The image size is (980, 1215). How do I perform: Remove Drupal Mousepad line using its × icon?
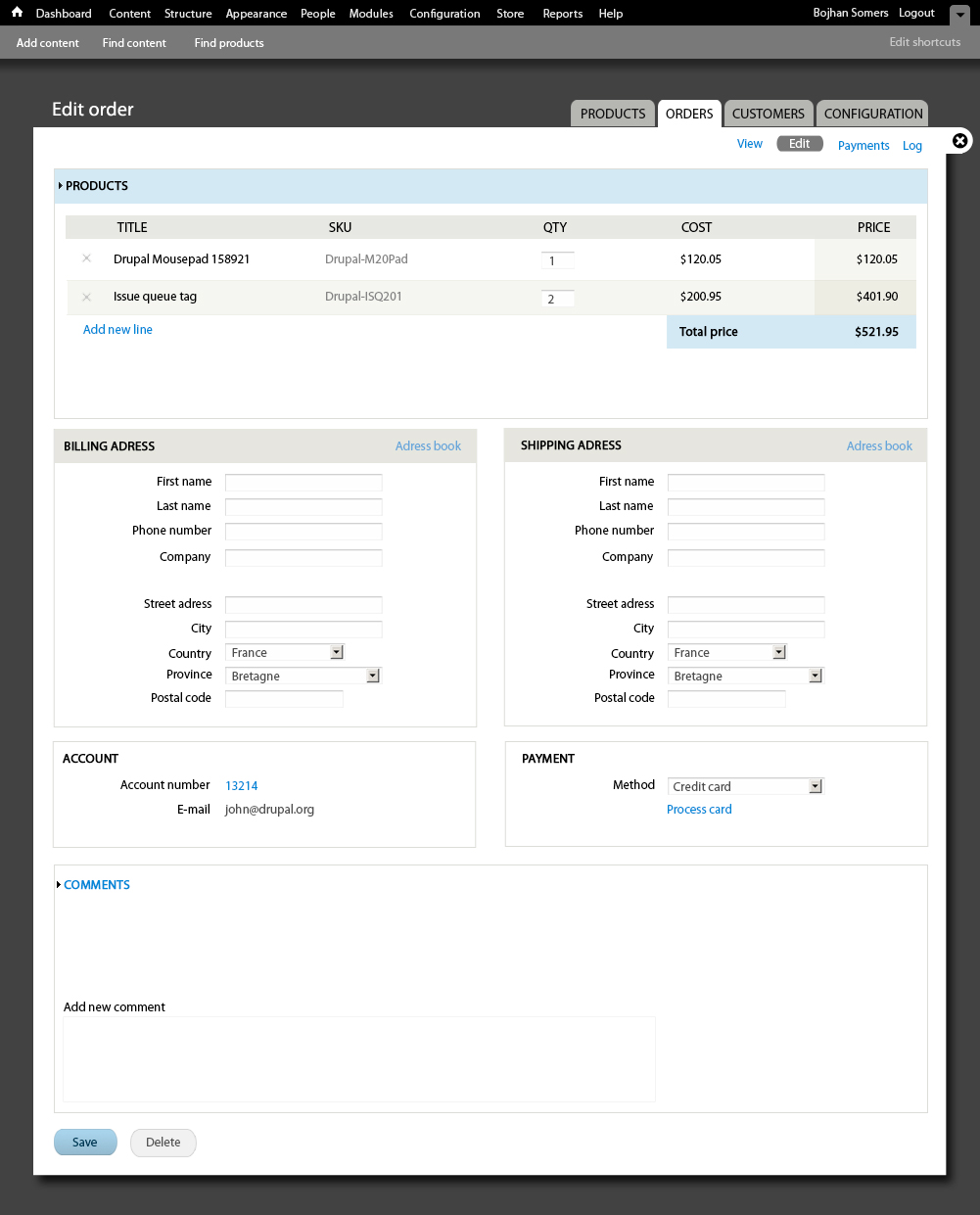[x=86, y=257]
